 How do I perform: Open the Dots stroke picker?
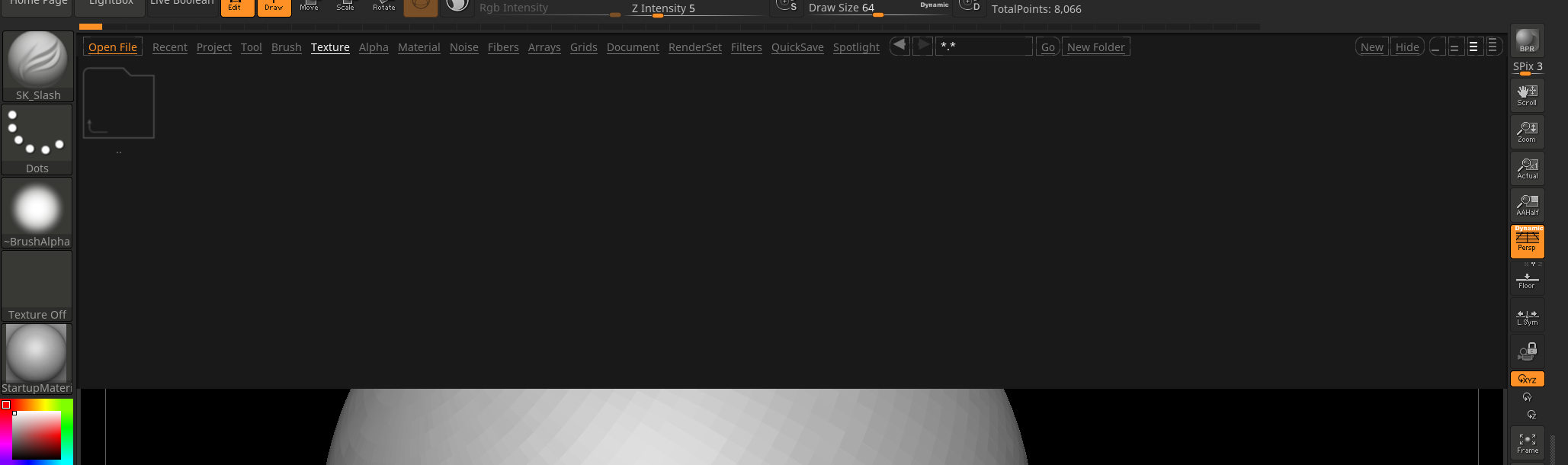pyautogui.click(x=37, y=139)
